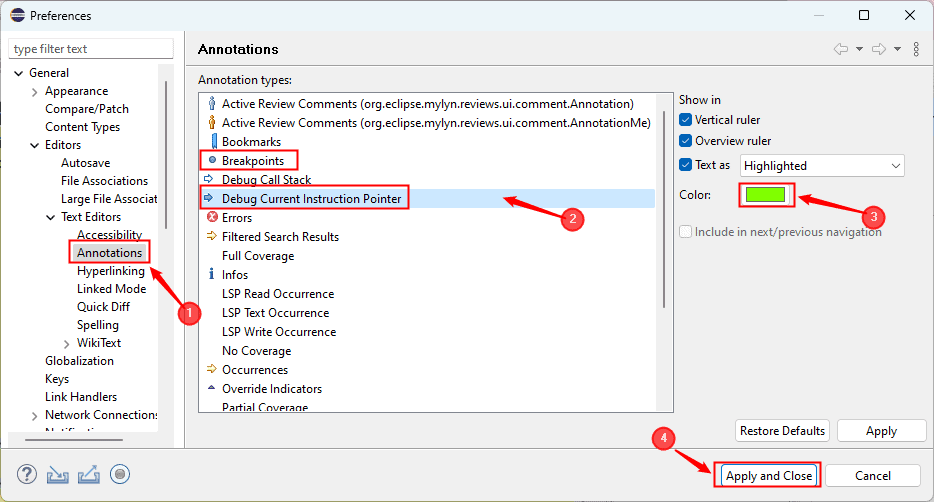Click the Oomph recorder circle icon
The height and width of the screenshot is (502, 934).
[120, 474]
